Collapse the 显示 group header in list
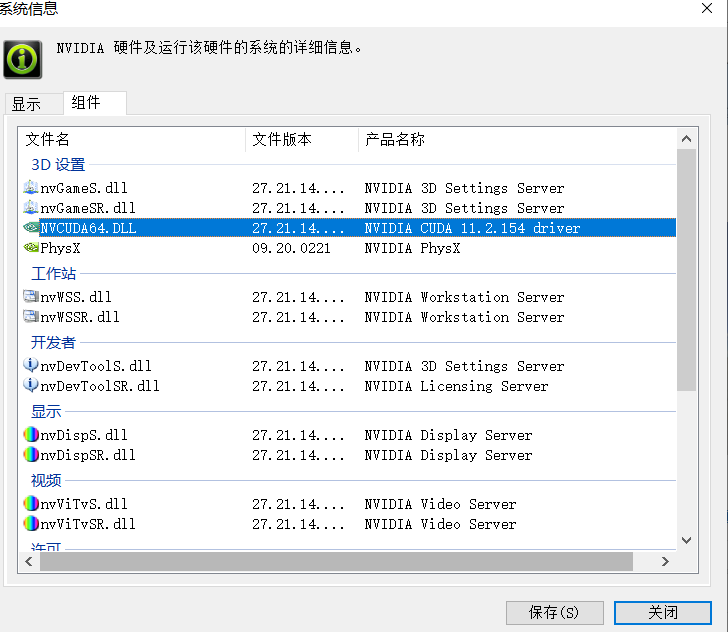This screenshot has width=728, height=632. (46, 411)
